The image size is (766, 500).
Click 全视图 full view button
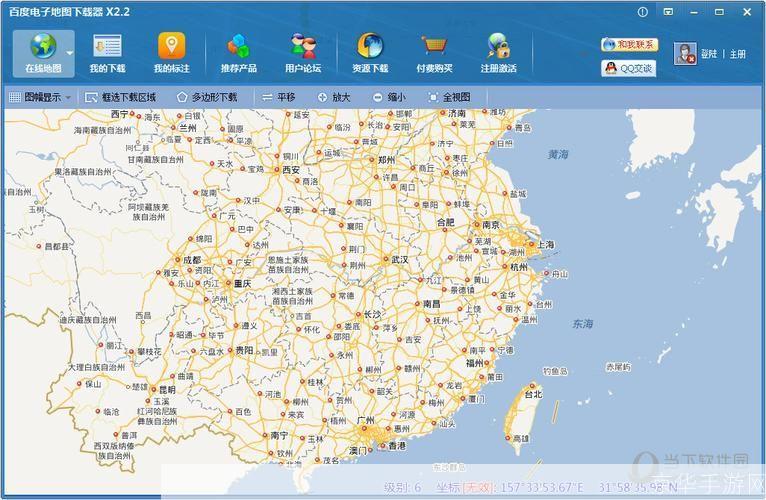[x=449, y=98]
